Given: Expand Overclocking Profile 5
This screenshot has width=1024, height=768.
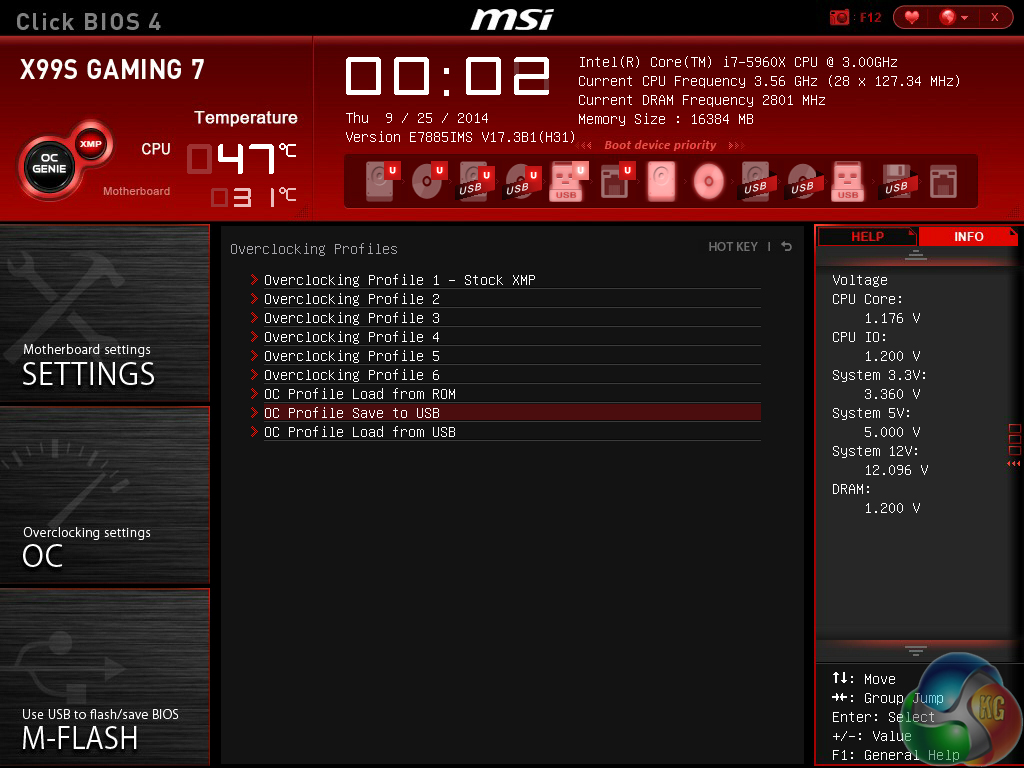Looking at the screenshot, I should [x=505, y=355].
